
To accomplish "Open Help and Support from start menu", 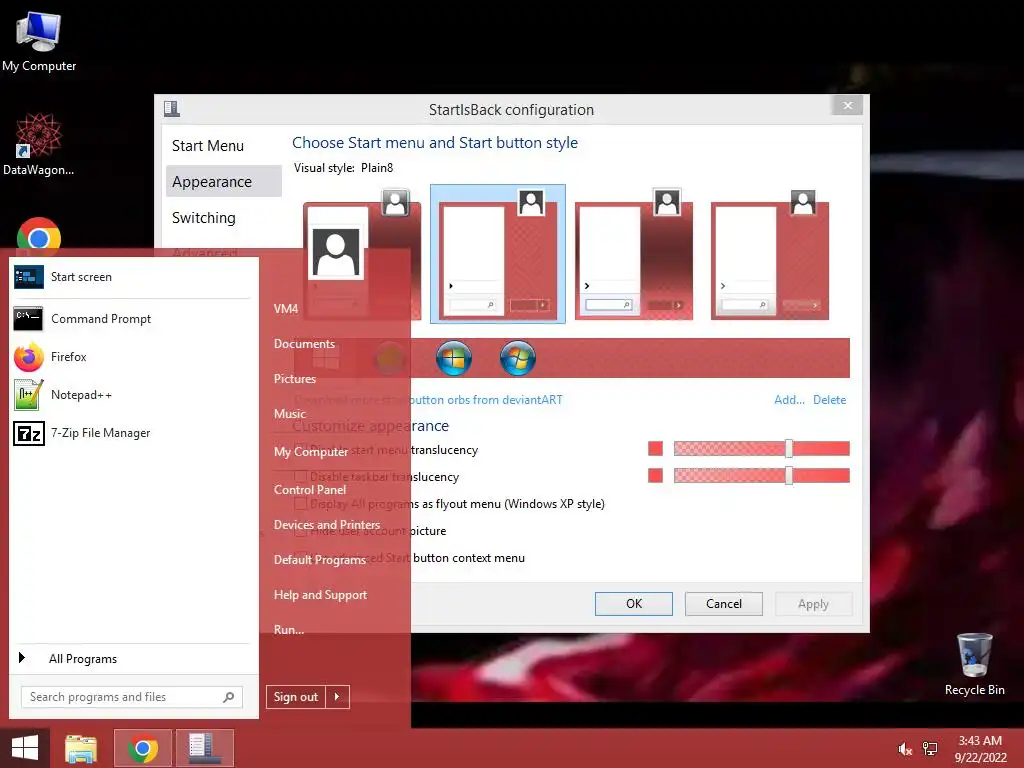I will (320, 595).
